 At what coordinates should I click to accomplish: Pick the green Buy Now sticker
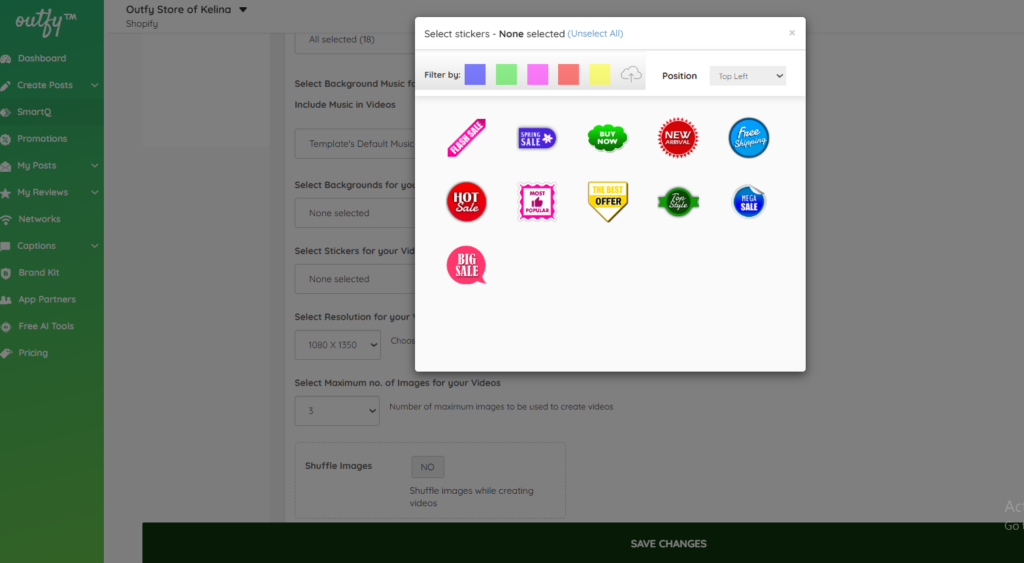coord(607,138)
